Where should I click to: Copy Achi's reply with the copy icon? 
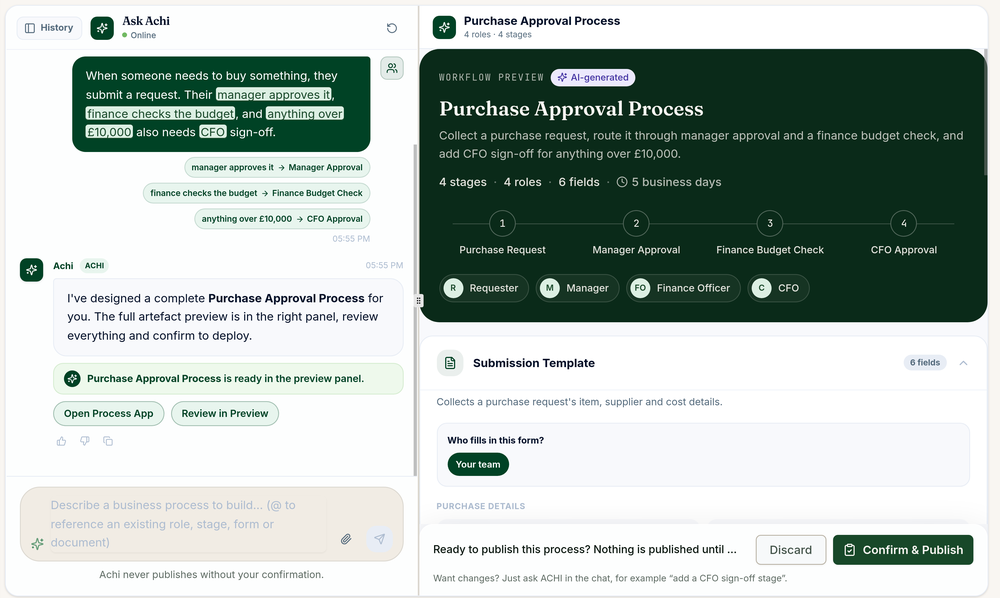108,441
